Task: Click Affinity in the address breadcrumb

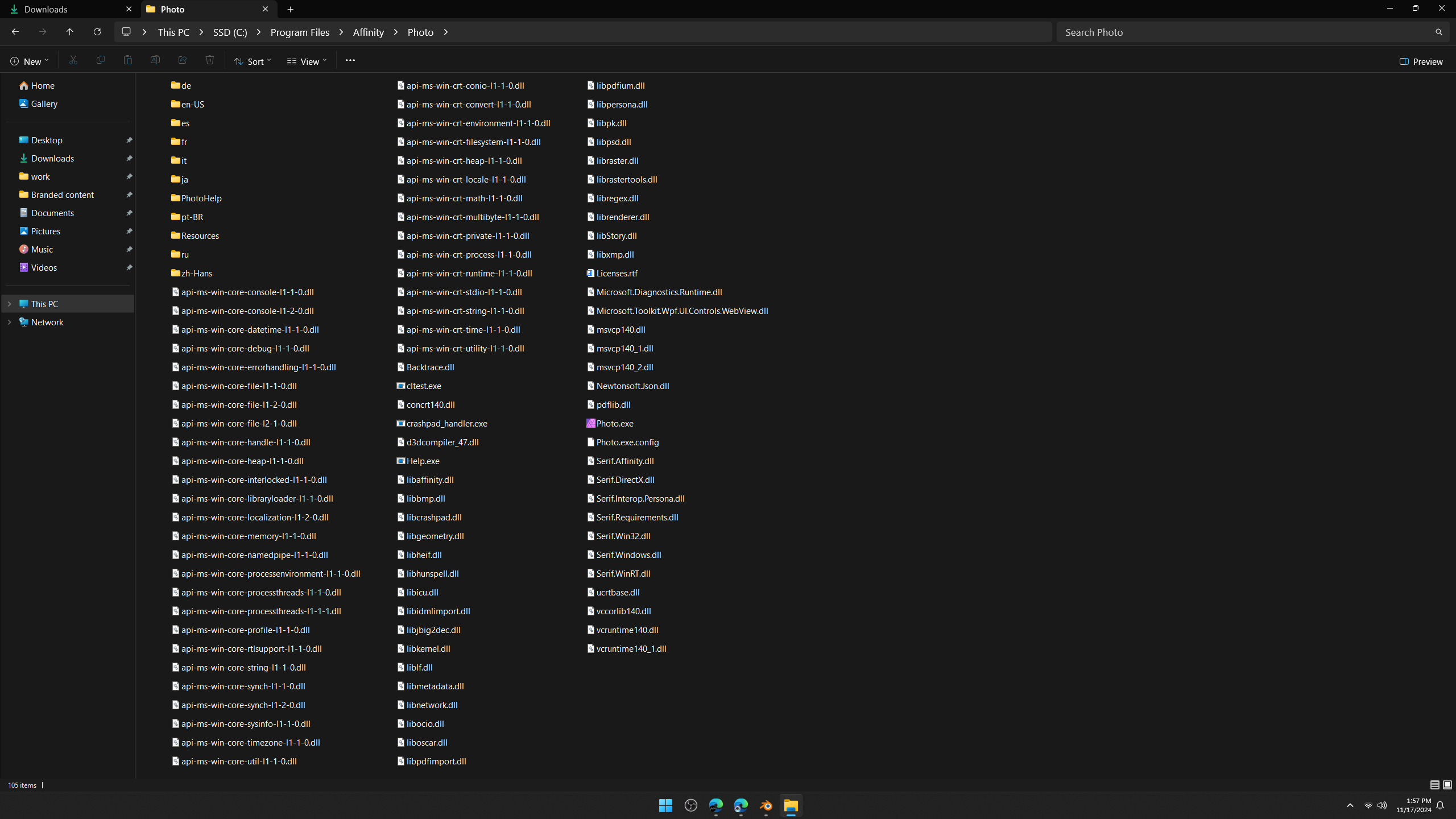Action: tap(369, 32)
